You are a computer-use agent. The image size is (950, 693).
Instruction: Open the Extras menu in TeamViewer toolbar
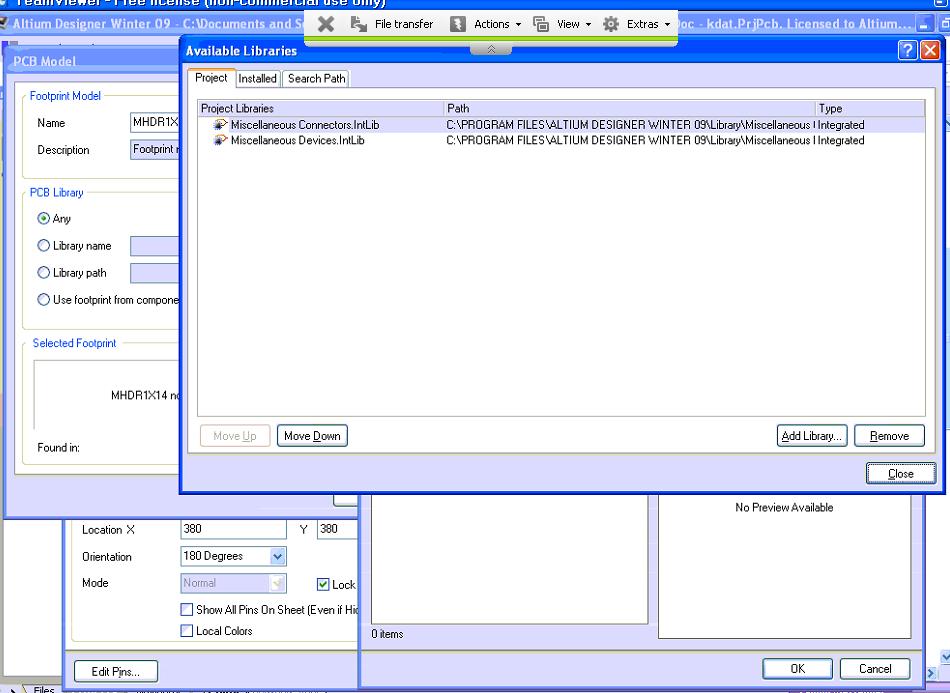[x=637, y=24]
